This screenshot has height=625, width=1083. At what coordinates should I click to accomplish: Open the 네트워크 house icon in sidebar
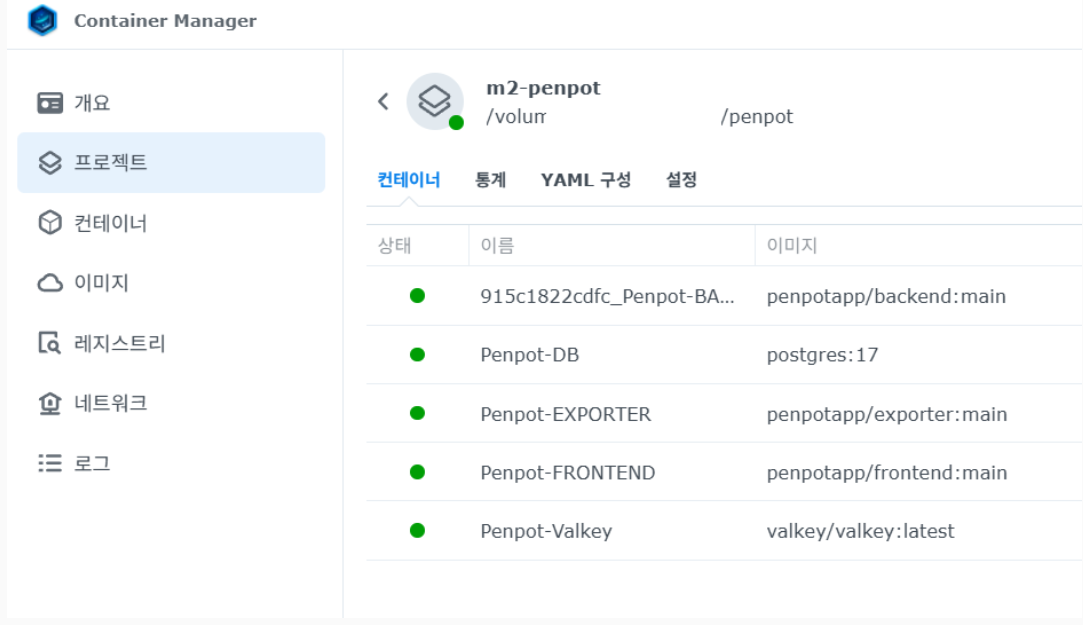[50, 404]
